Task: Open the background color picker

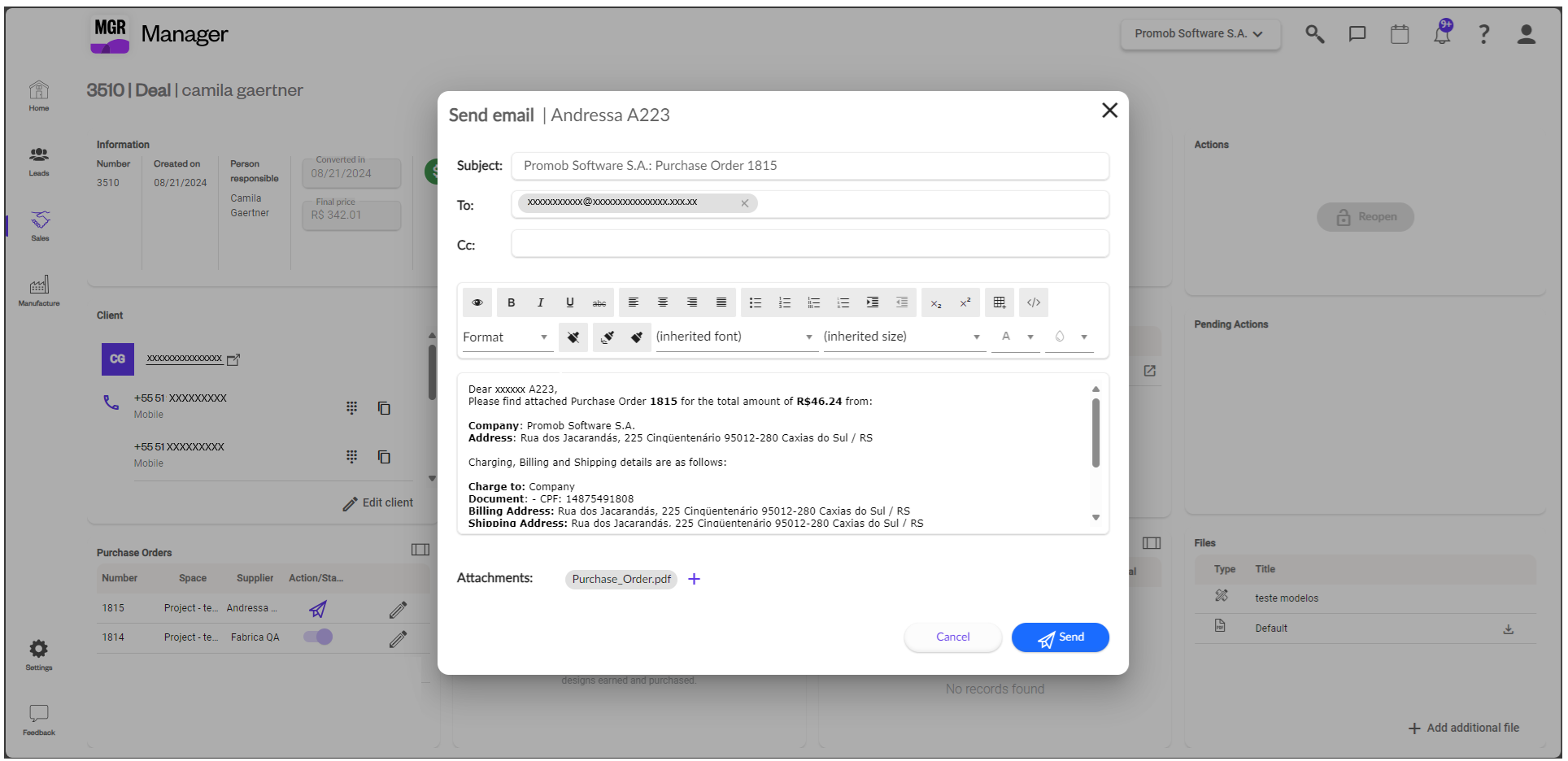Action: click(1069, 337)
